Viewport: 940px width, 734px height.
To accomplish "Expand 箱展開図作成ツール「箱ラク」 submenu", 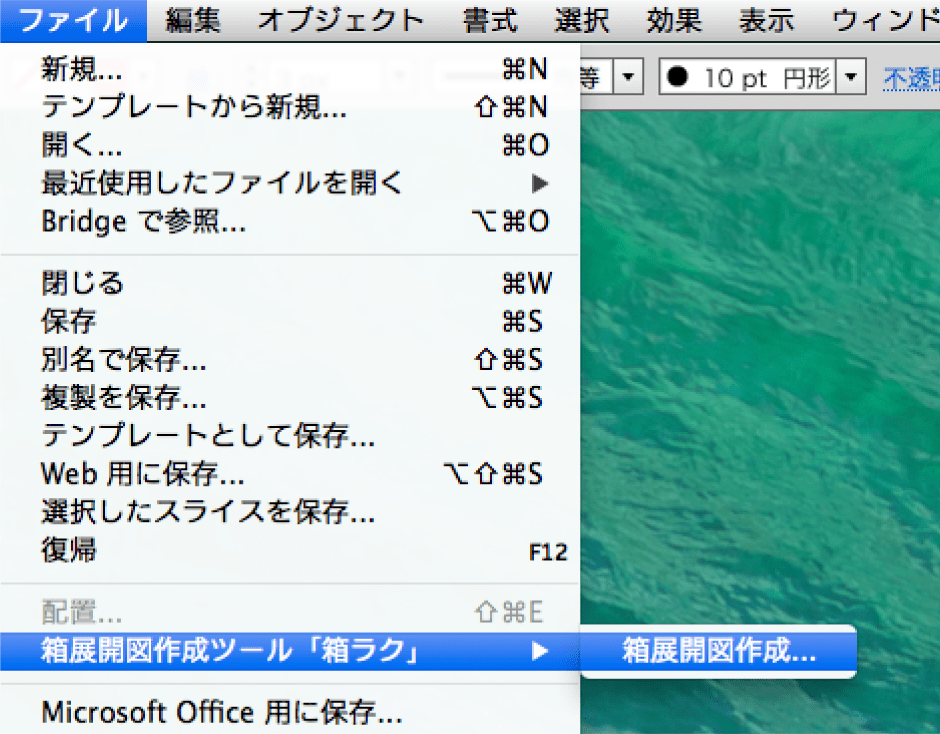I will 229,651.
